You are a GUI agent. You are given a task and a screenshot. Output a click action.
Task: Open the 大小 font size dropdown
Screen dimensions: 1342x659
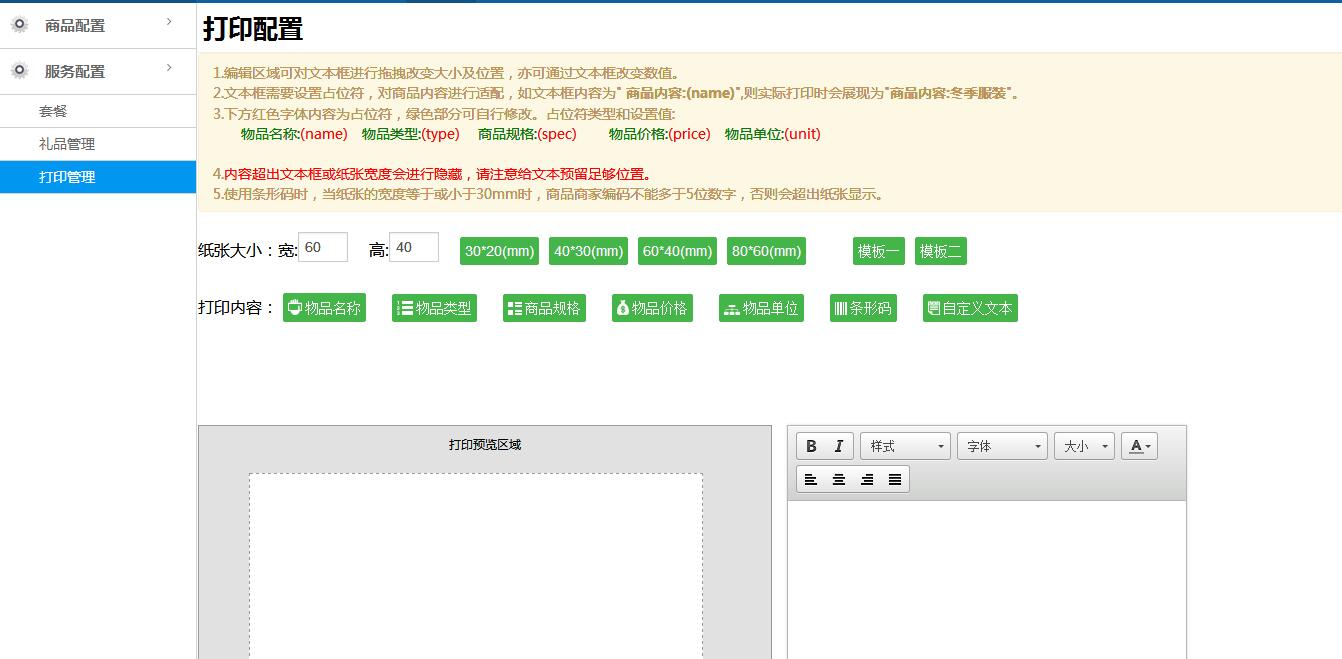pos(1083,446)
